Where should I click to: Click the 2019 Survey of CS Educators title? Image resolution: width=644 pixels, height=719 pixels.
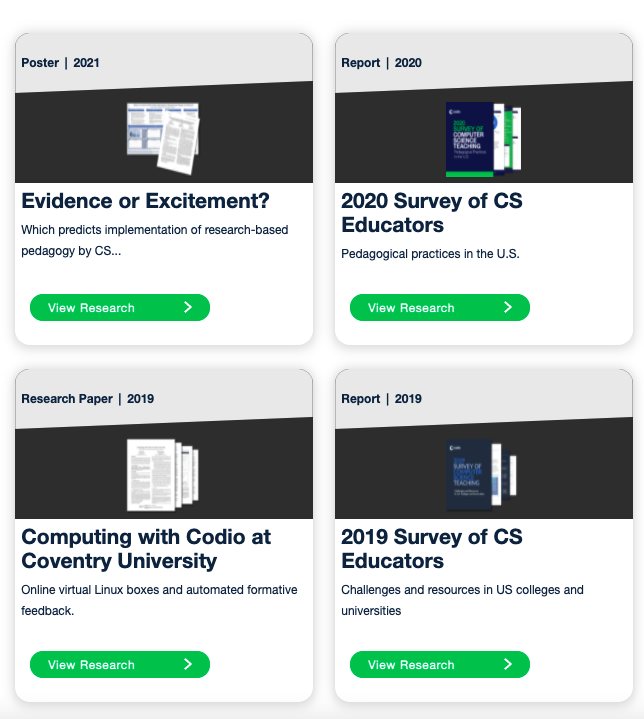[x=432, y=549]
